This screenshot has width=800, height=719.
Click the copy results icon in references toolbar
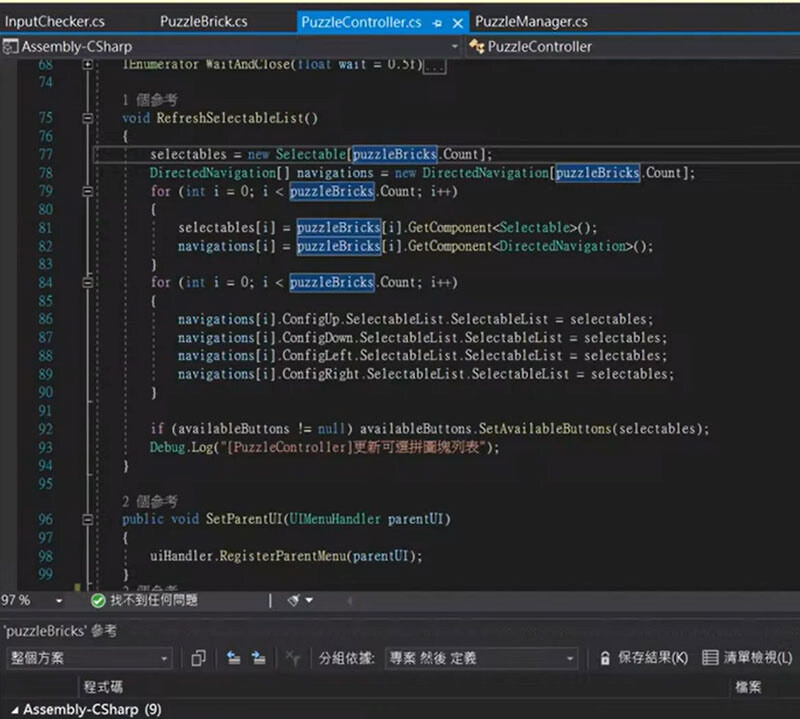pos(198,658)
